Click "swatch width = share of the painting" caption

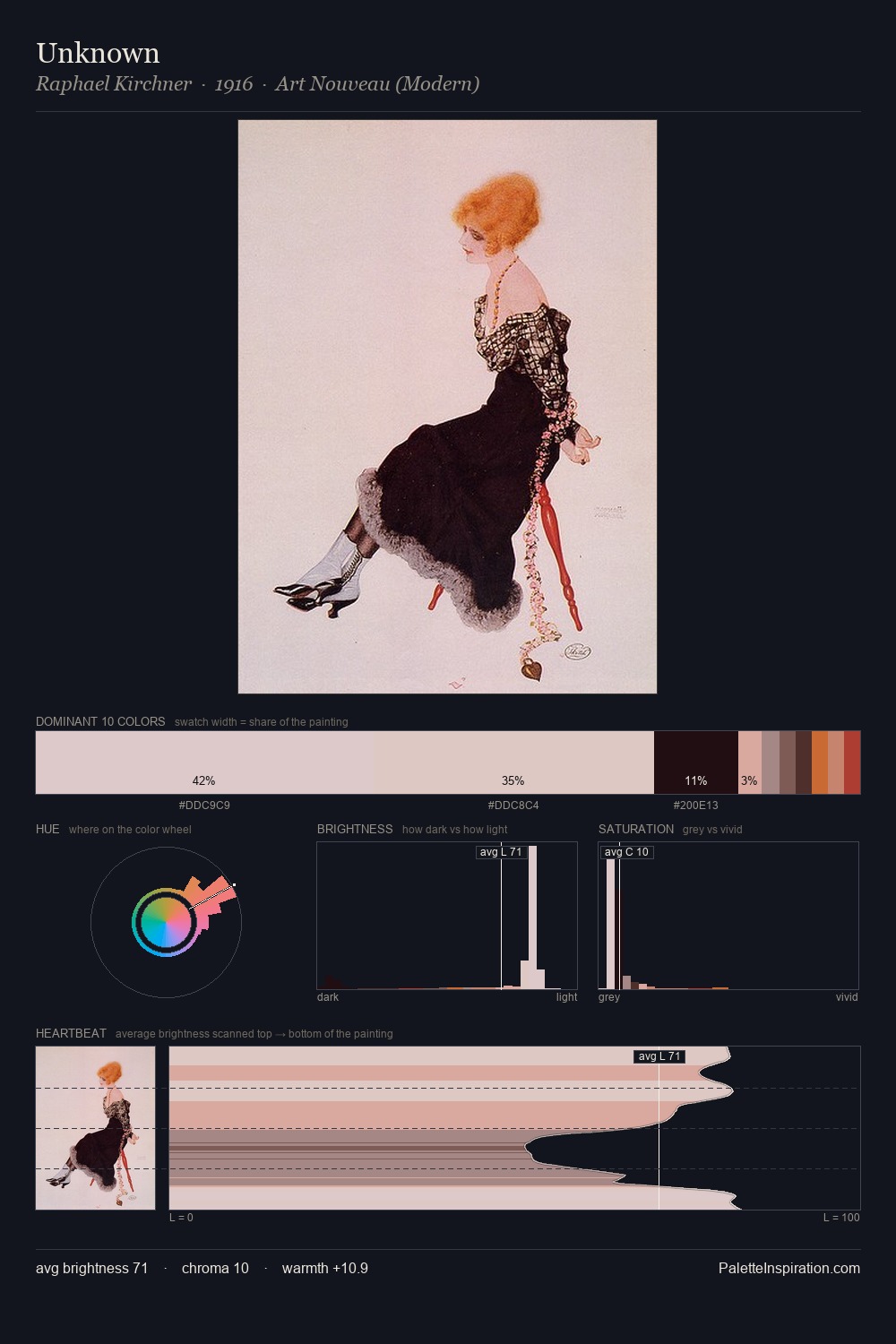262,722
